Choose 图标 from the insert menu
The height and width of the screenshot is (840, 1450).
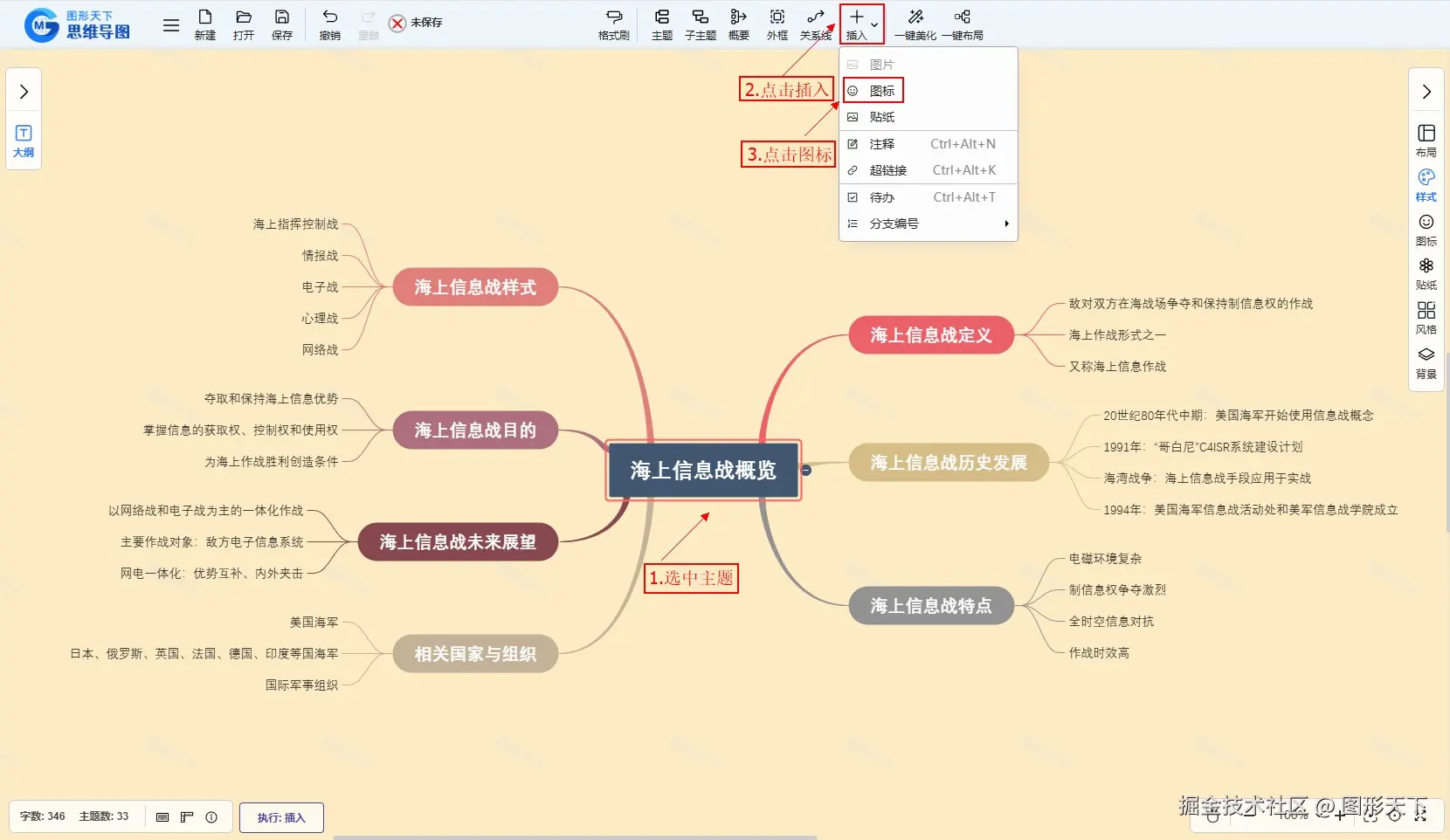929,91
